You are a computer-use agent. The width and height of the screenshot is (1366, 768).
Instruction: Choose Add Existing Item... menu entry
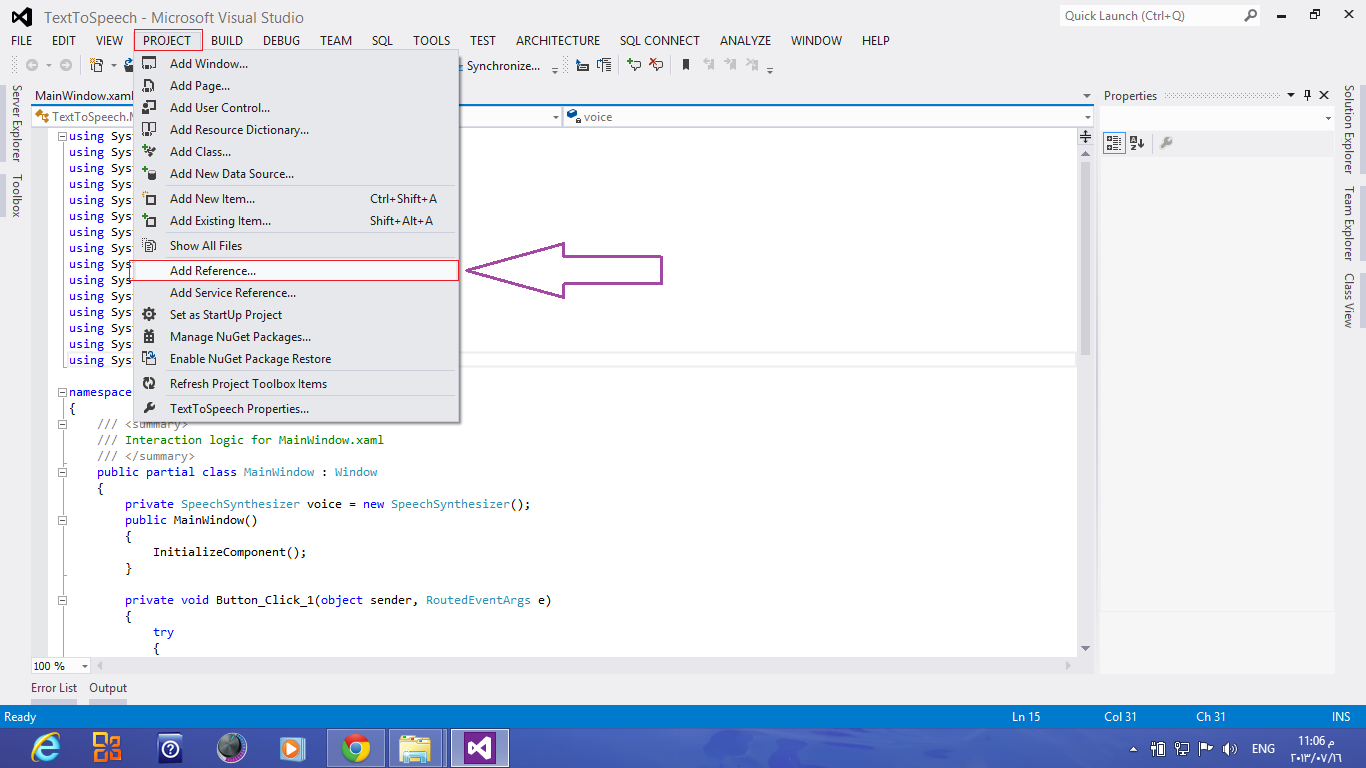(x=296, y=220)
